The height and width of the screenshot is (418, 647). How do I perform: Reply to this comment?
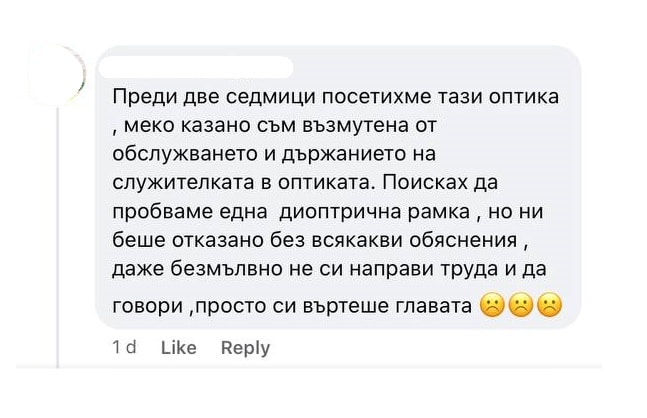tap(245, 347)
